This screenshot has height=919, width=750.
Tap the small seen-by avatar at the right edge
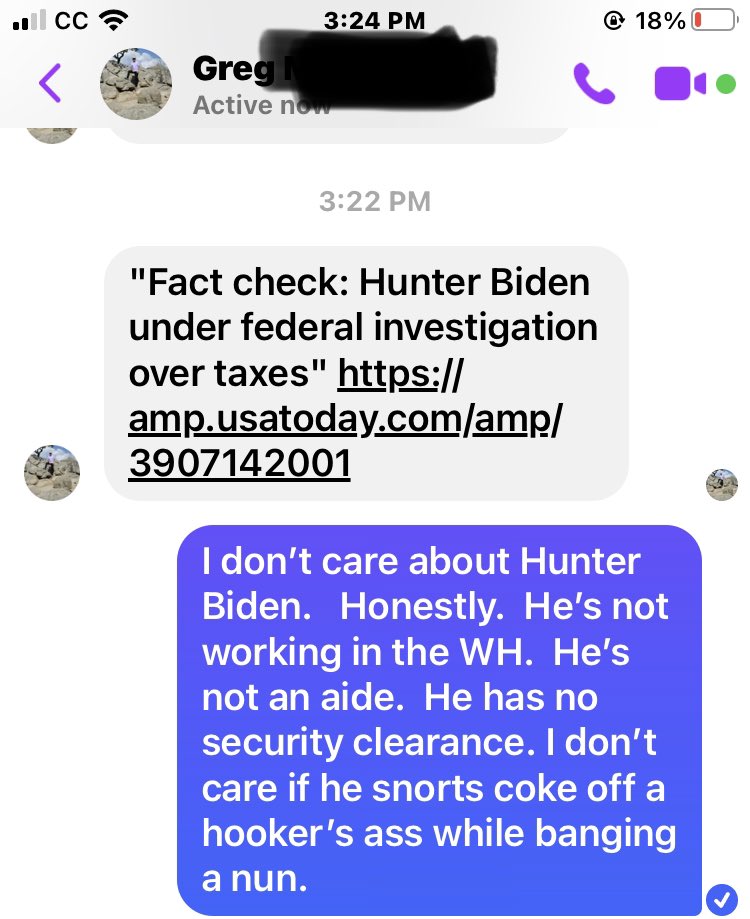[722, 484]
